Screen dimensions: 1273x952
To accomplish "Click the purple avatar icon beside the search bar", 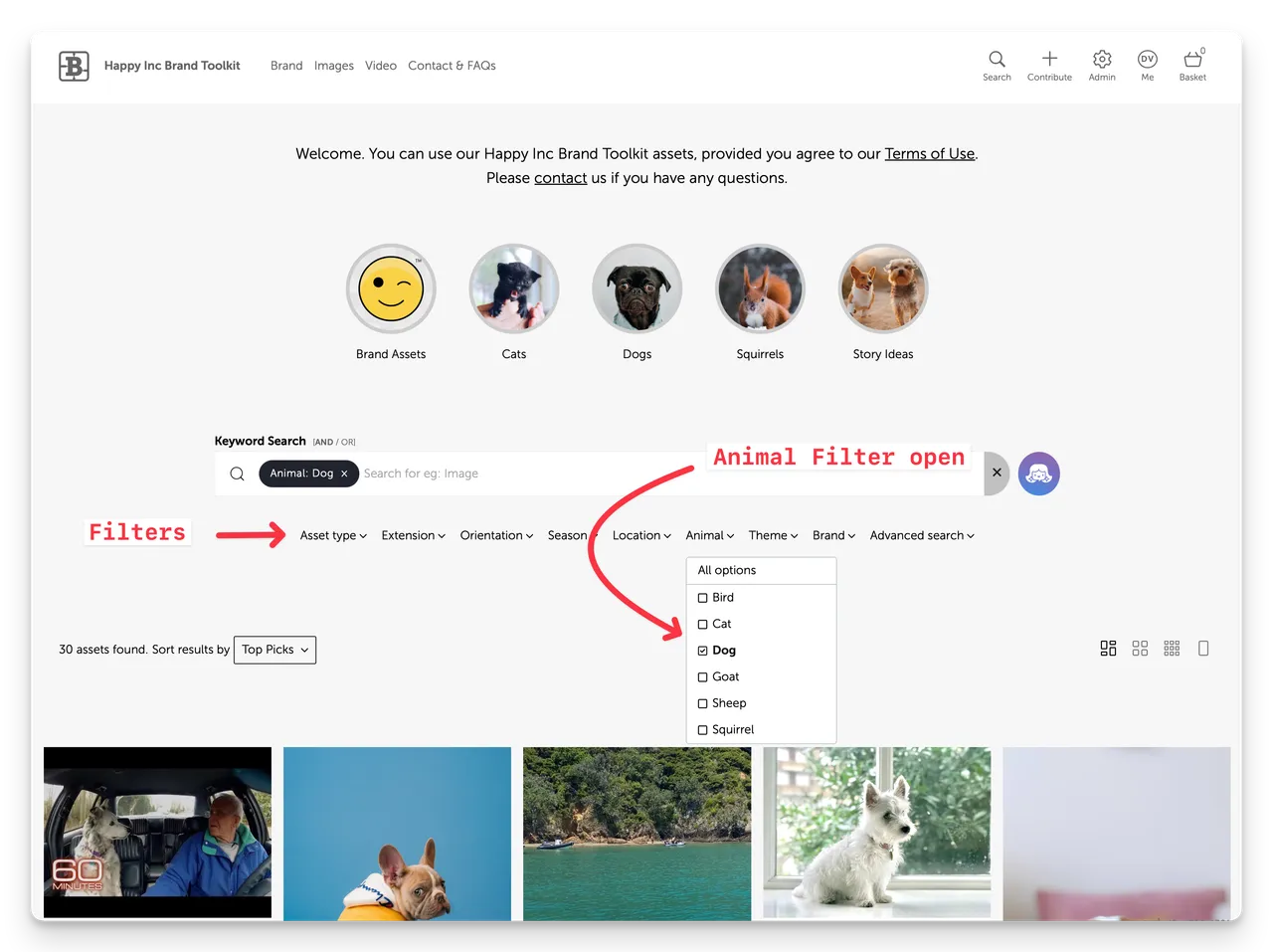I will (x=1038, y=474).
